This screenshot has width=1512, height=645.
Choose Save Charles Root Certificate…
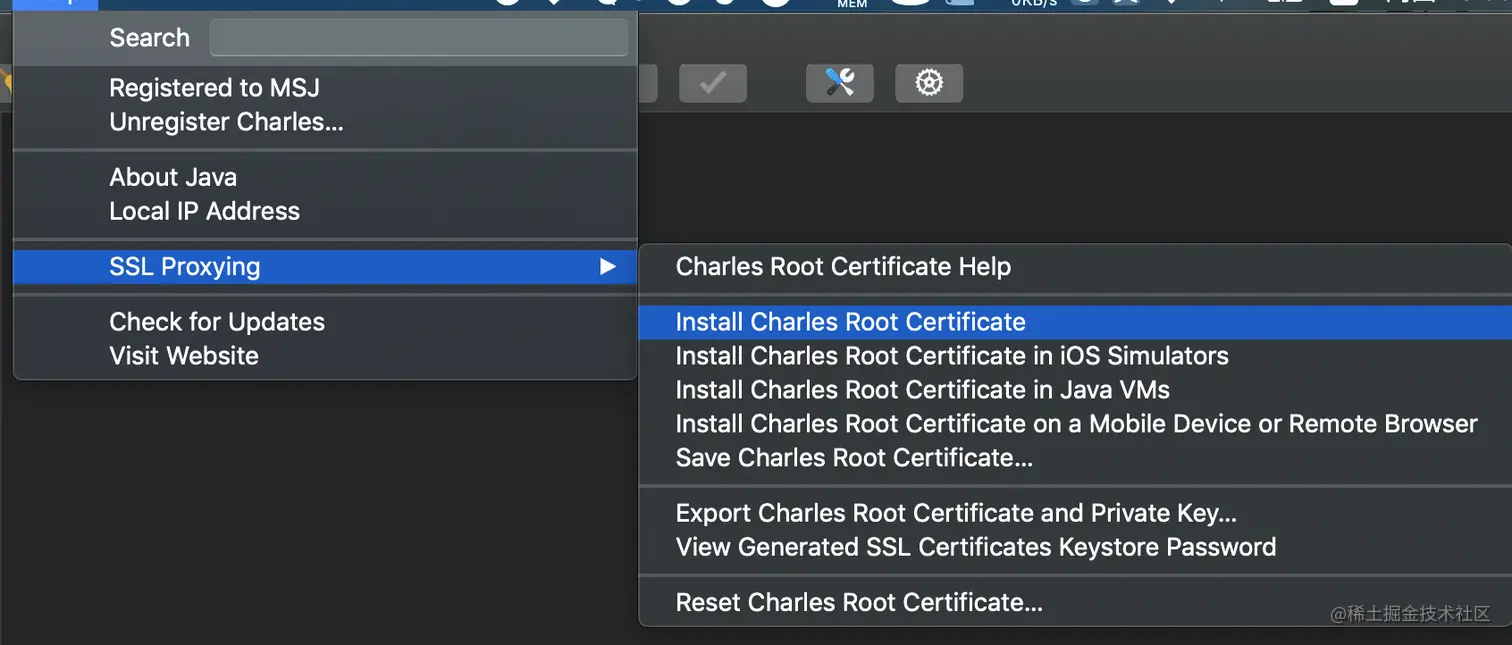(1075, 458)
